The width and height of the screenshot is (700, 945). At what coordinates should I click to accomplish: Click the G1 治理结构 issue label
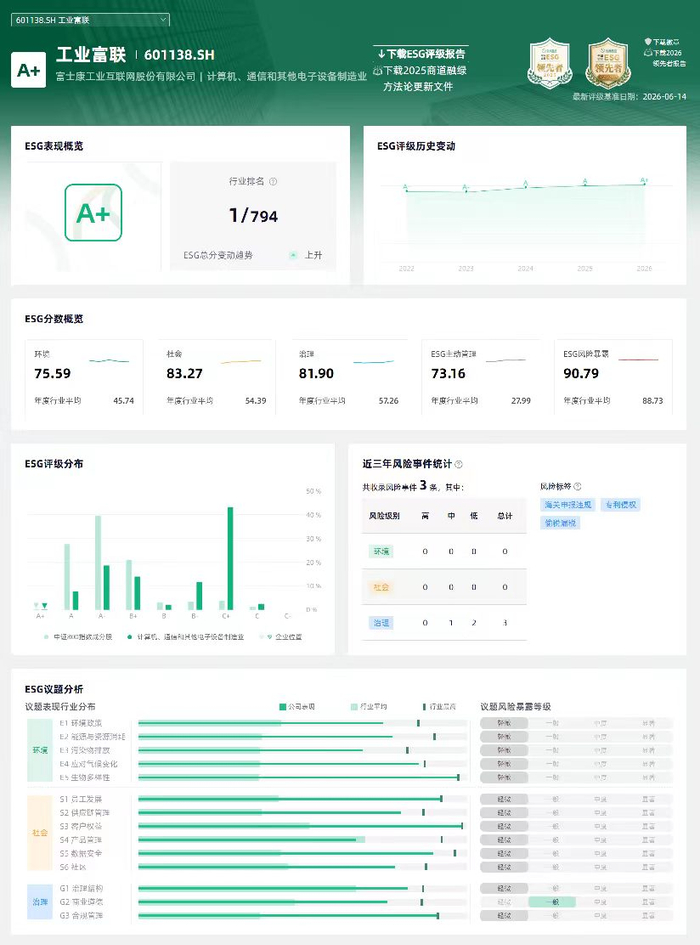pos(81,888)
